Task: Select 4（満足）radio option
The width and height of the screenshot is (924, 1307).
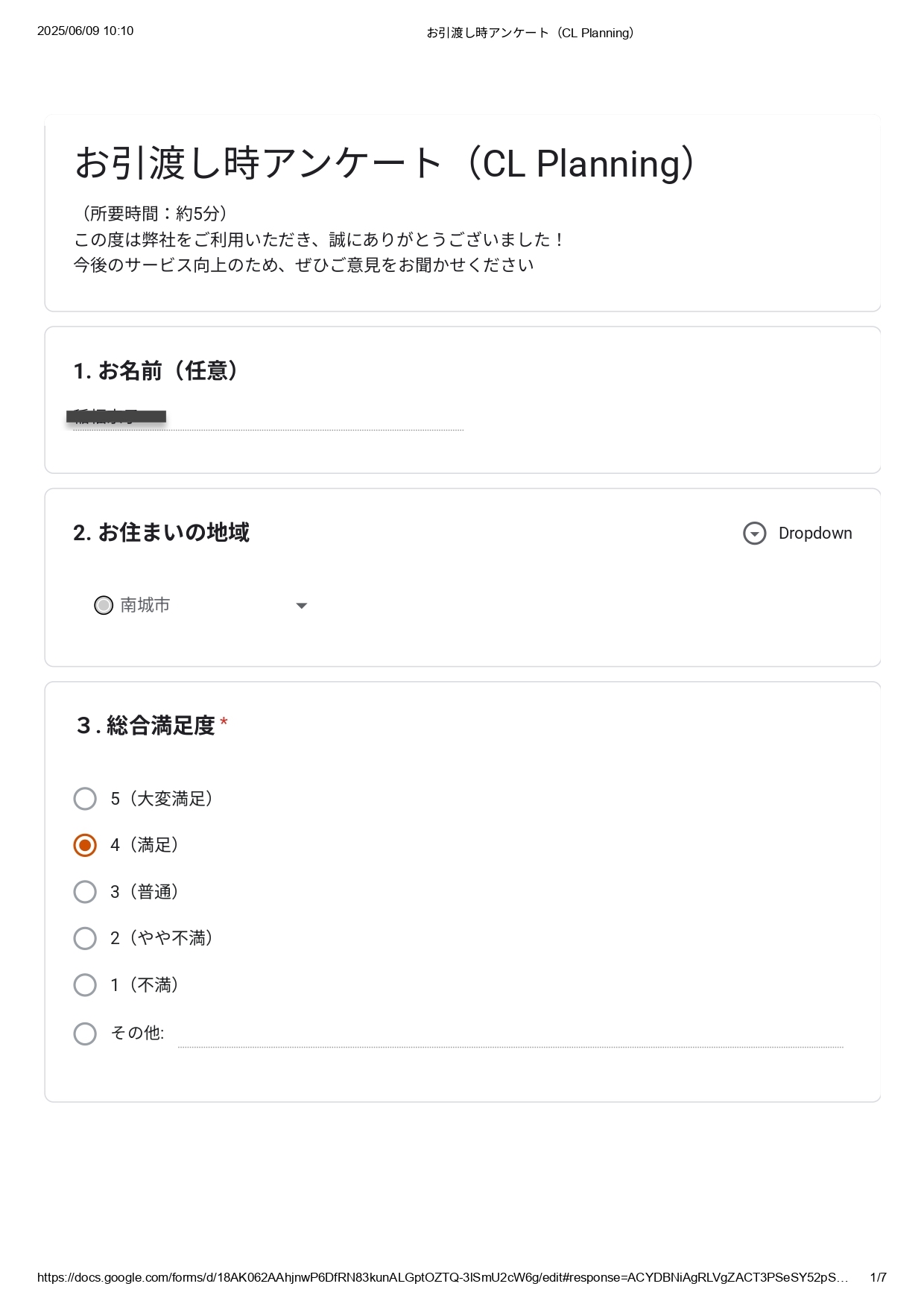Action: 85,845
